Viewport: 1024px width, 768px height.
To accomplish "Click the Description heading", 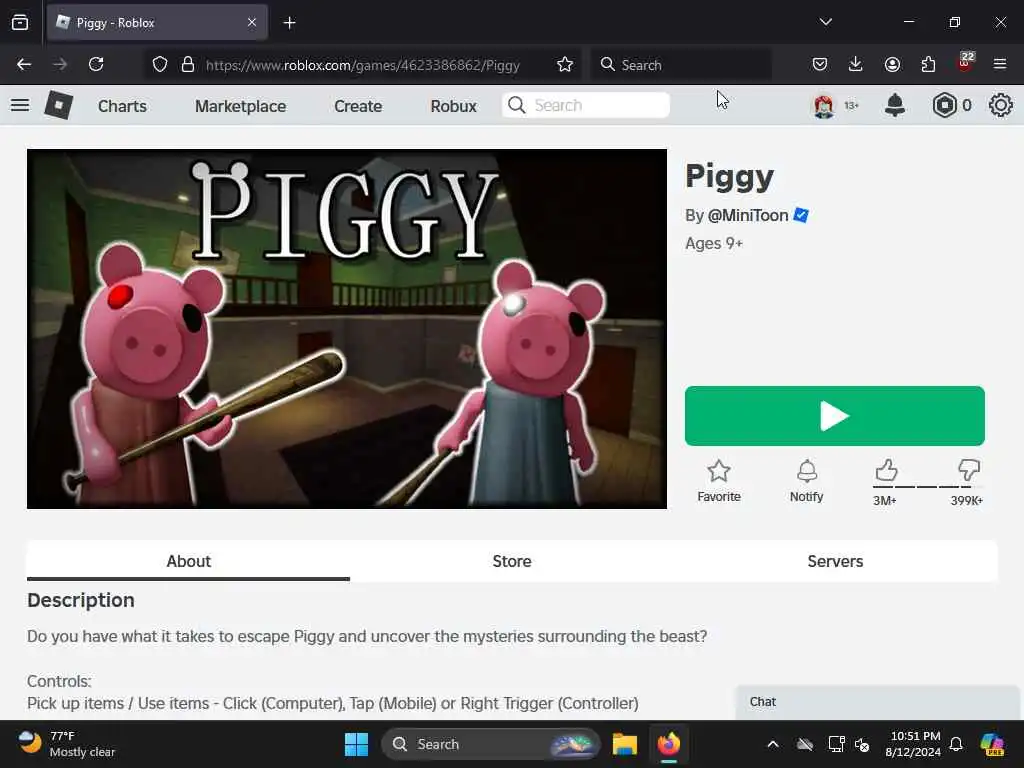I will pyautogui.click(x=81, y=600).
